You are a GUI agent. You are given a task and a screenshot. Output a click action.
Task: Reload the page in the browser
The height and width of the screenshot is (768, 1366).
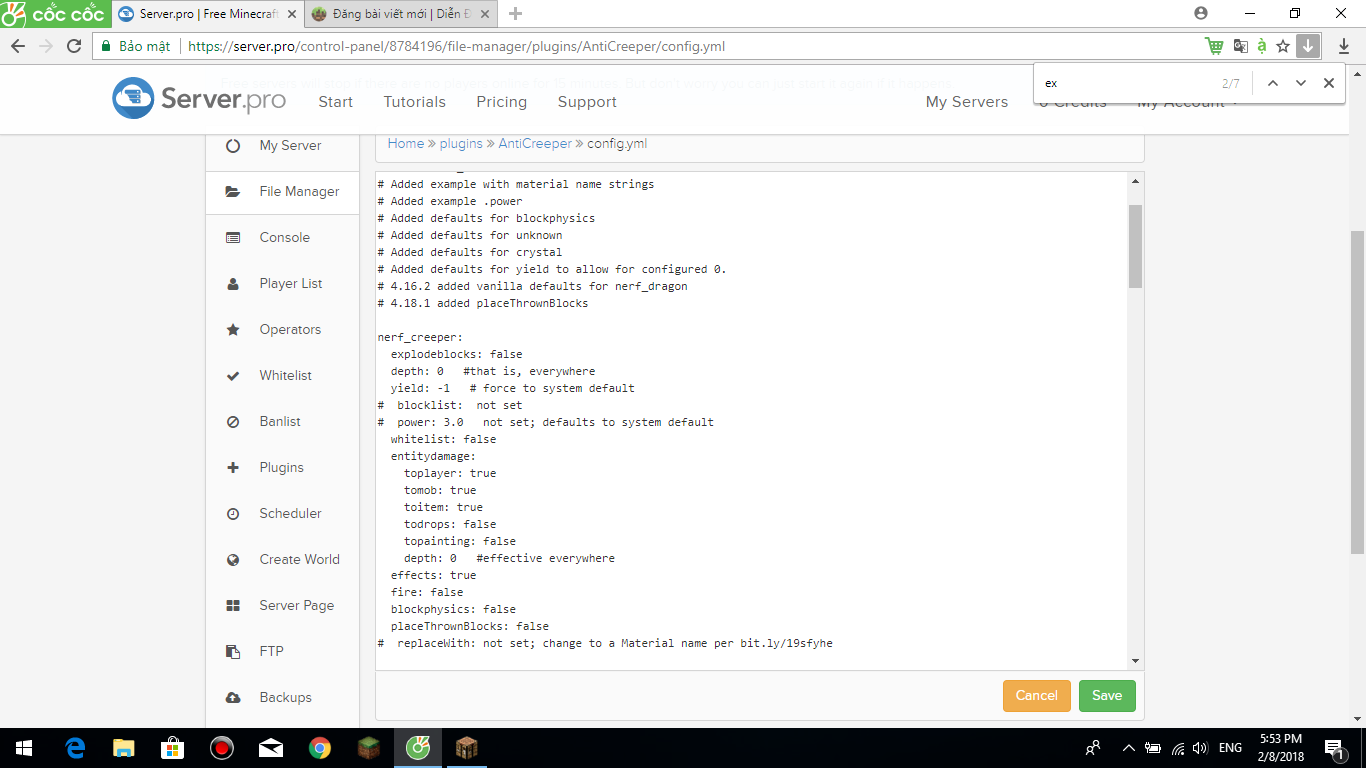click(x=73, y=46)
